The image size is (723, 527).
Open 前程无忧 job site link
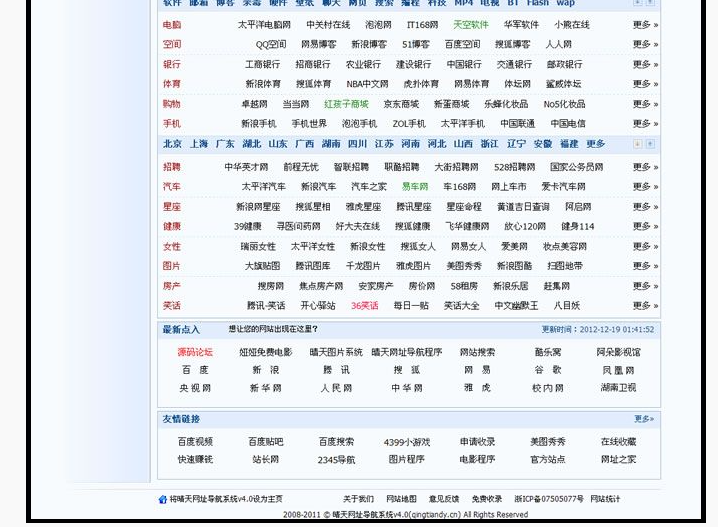(301, 167)
